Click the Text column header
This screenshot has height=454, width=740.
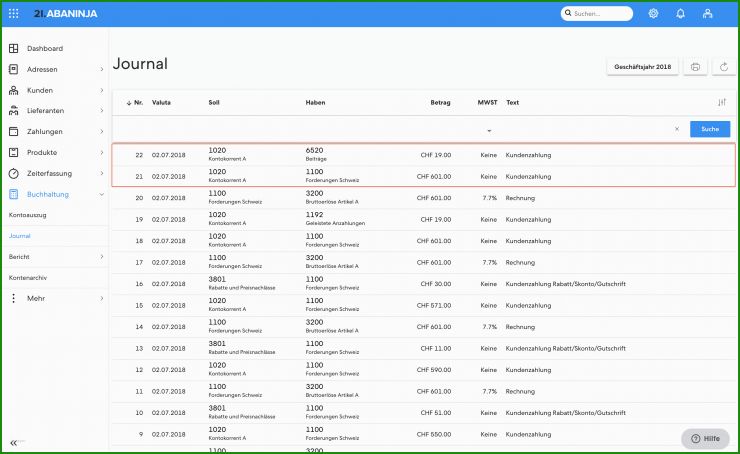(513, 102)
